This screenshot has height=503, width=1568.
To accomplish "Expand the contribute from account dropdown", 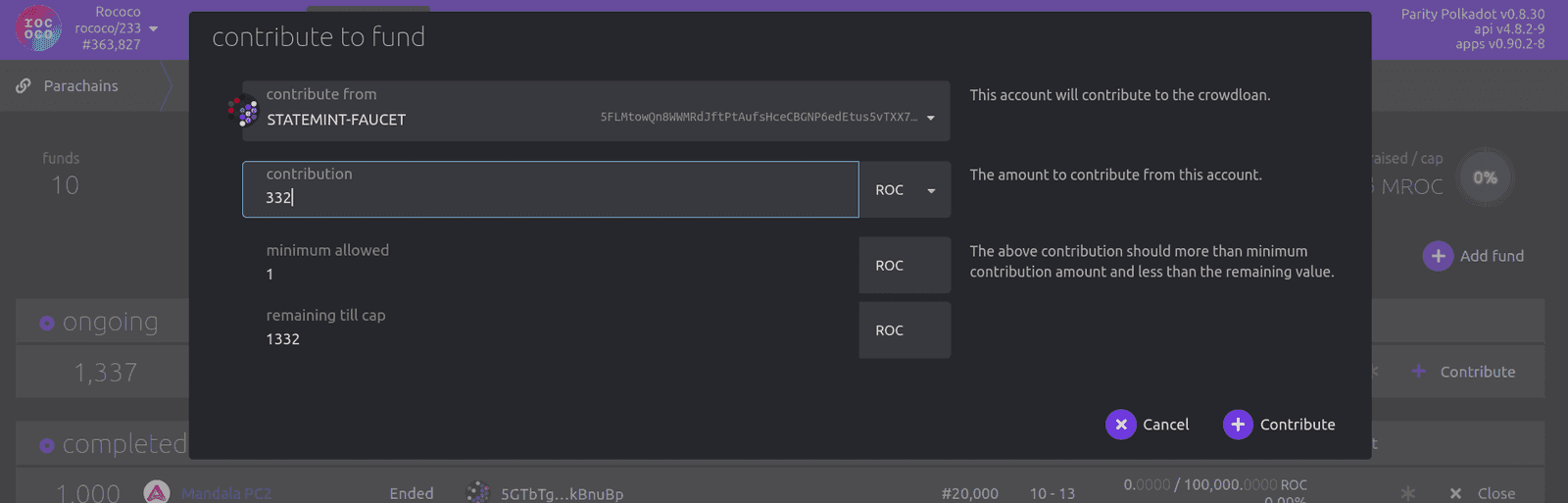I will point(930,118).
